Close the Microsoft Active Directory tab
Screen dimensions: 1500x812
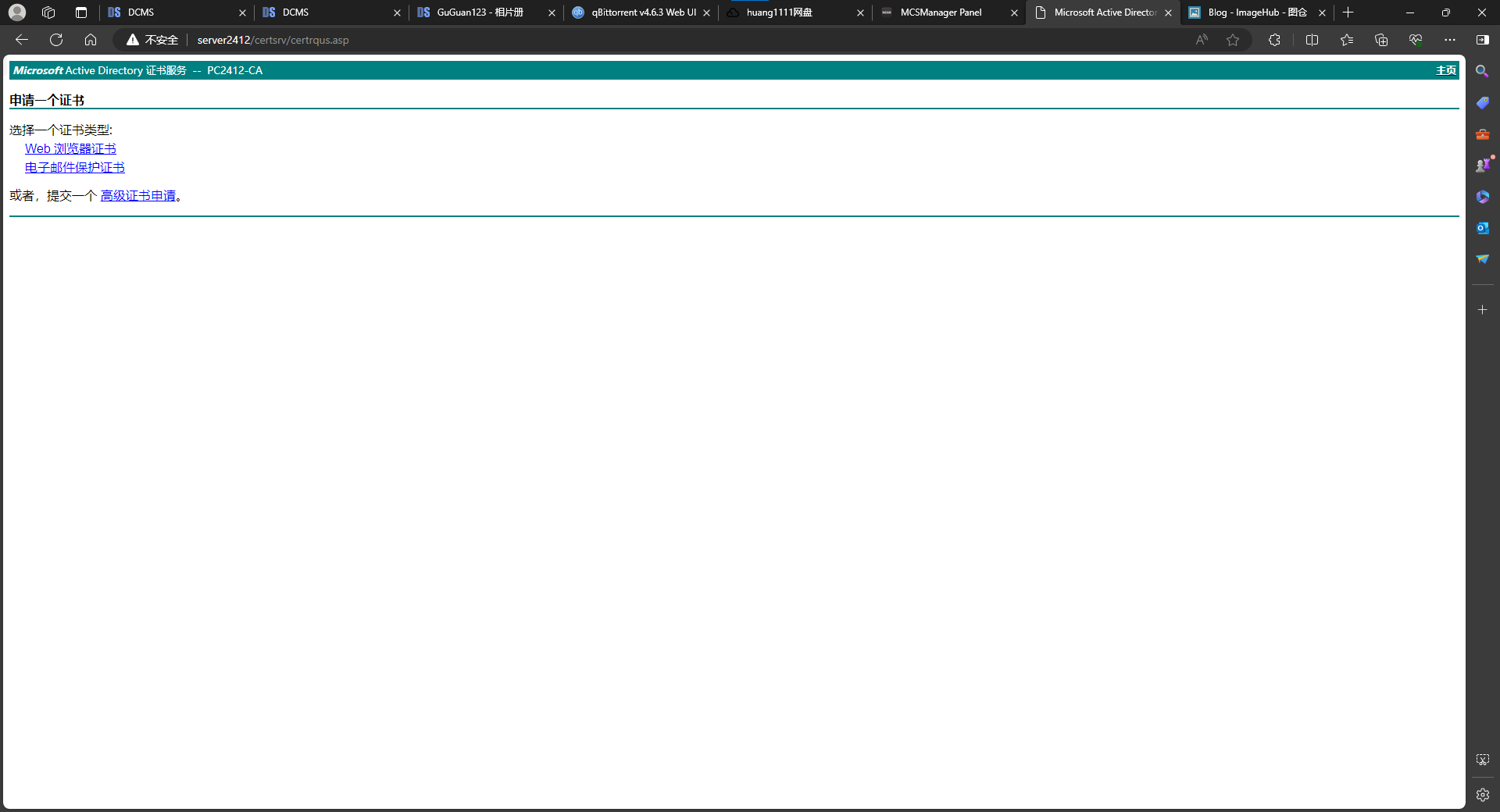click(1168, 12)
